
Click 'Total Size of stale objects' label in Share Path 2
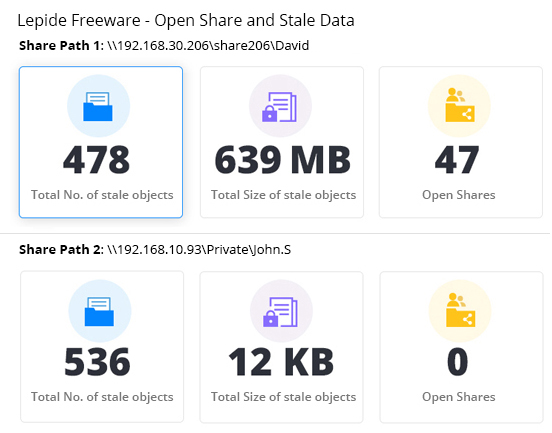(283, 397)
